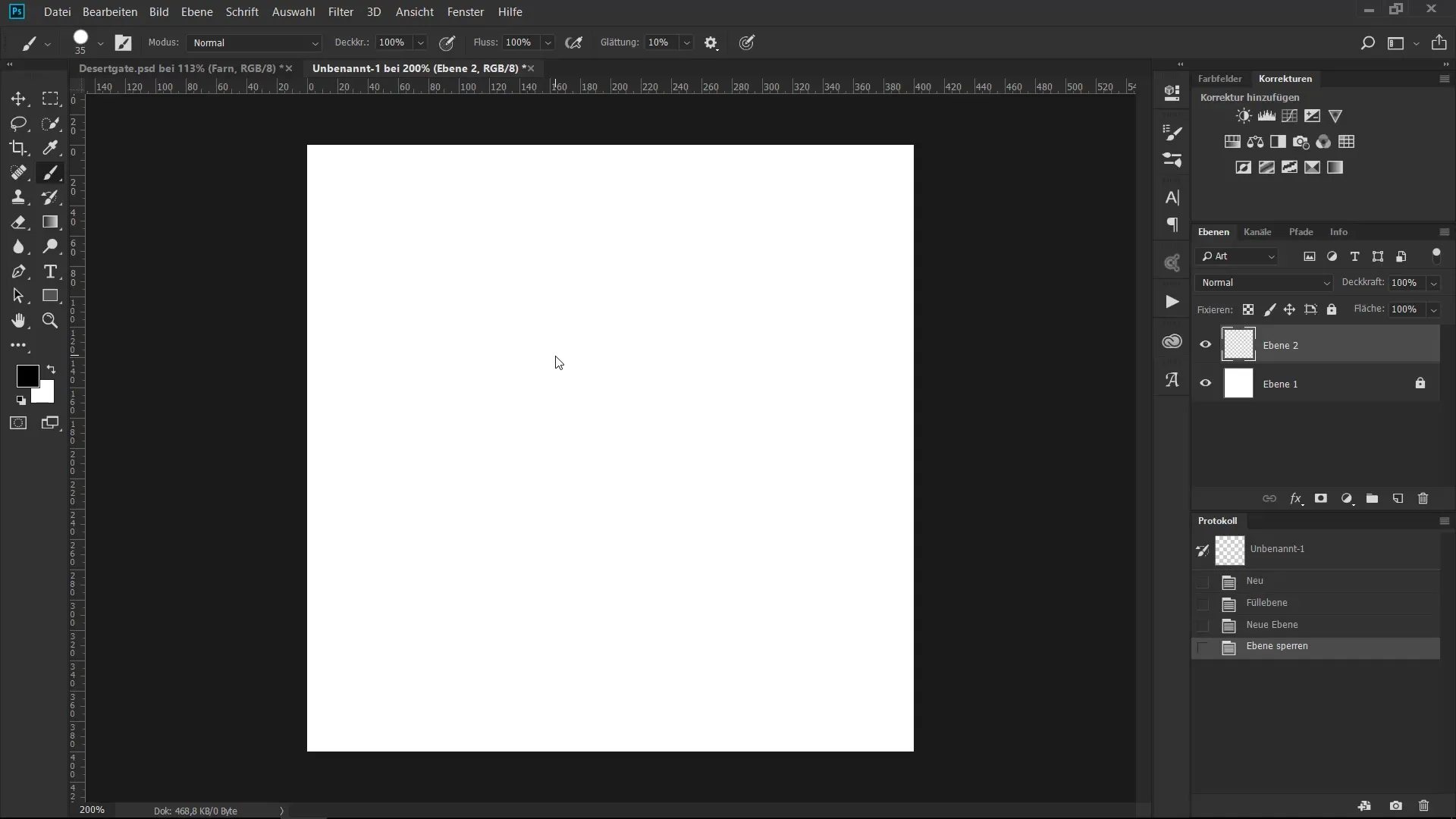Toggle pressure control for opacity

tap(447, 43)
